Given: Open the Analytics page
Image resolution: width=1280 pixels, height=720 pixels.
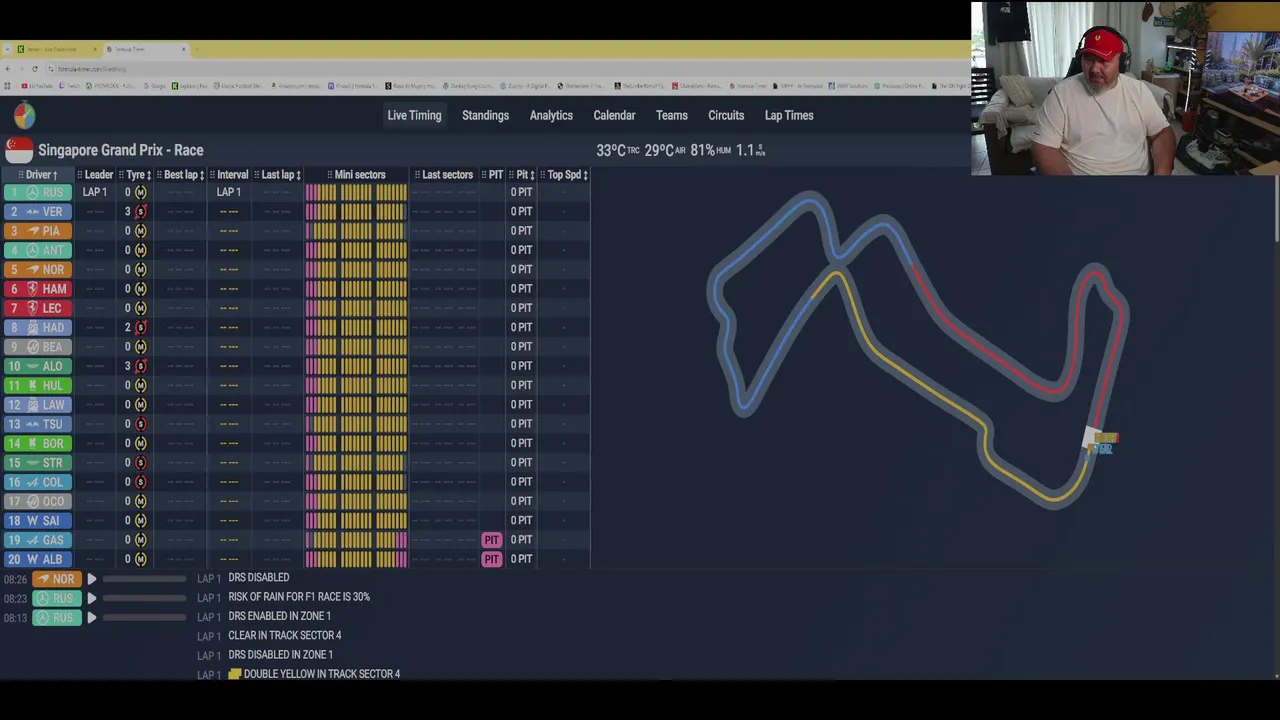Looking at the screenshot, I should tap(551, 115).
